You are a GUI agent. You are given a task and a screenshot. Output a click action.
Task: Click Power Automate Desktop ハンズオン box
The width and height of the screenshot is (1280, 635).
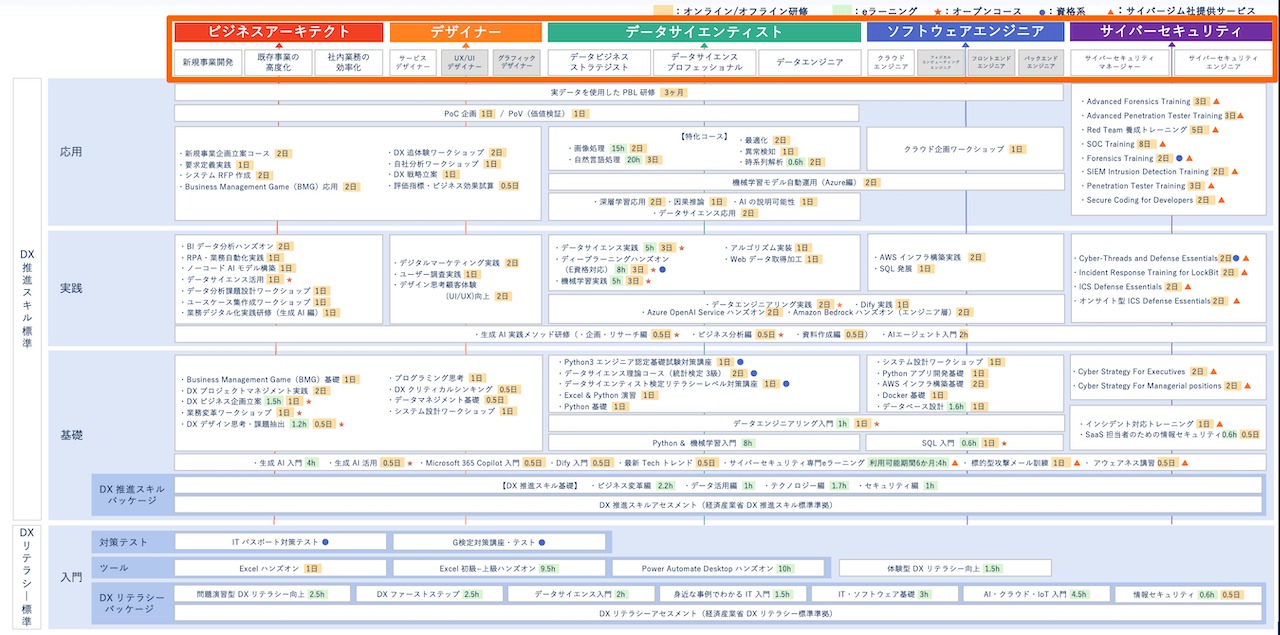pos(718,568)
